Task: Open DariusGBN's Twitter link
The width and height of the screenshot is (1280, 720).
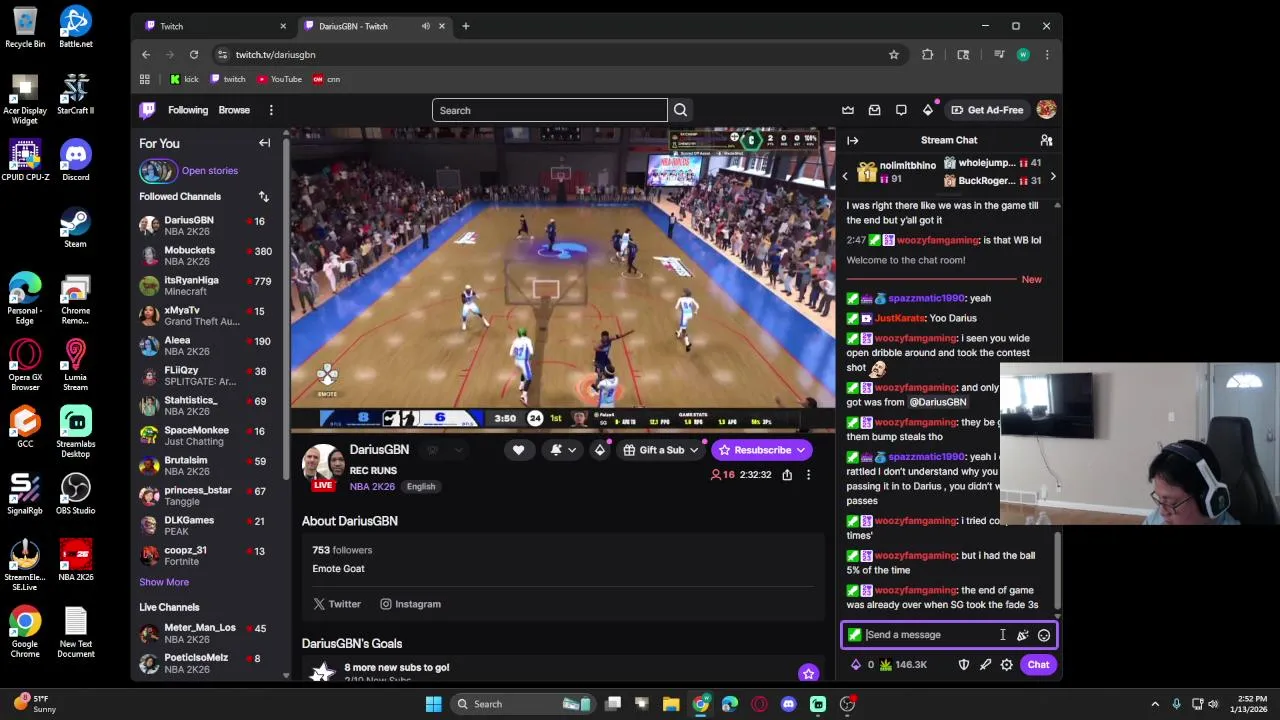Action: coord(337,604)
